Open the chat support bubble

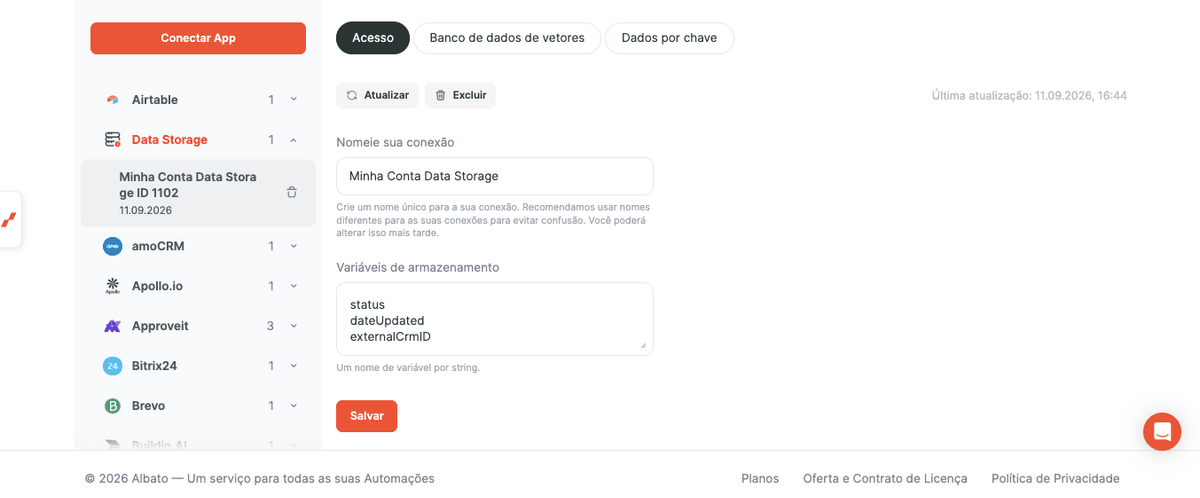click(x=1162, y=432)
